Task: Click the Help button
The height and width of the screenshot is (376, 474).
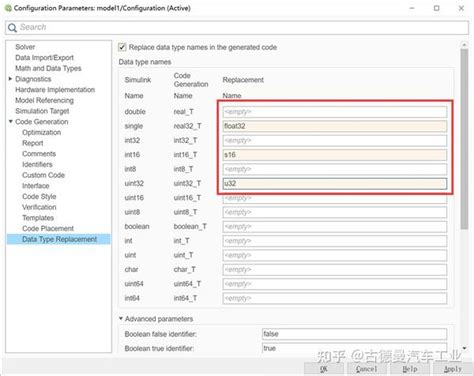Action: click(409, 369)
